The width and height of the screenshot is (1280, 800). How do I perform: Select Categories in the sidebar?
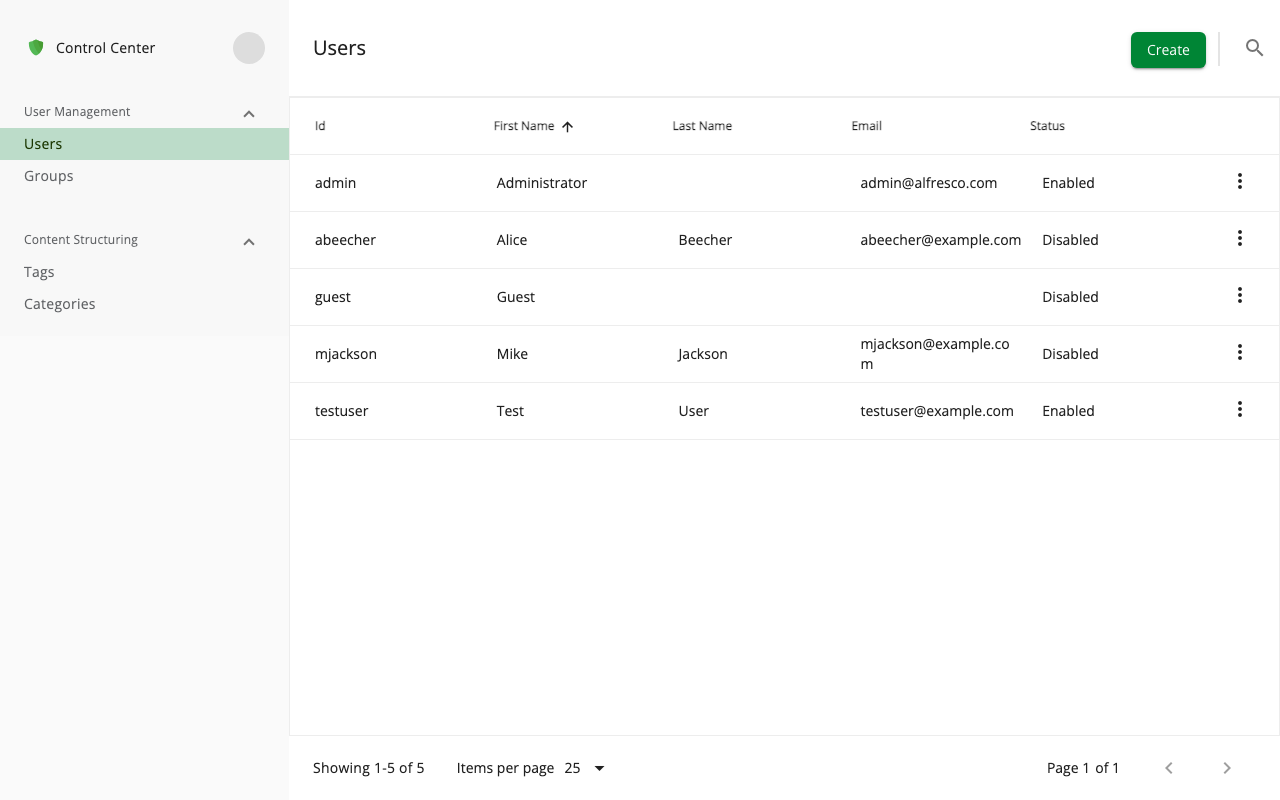click(60, 304)
